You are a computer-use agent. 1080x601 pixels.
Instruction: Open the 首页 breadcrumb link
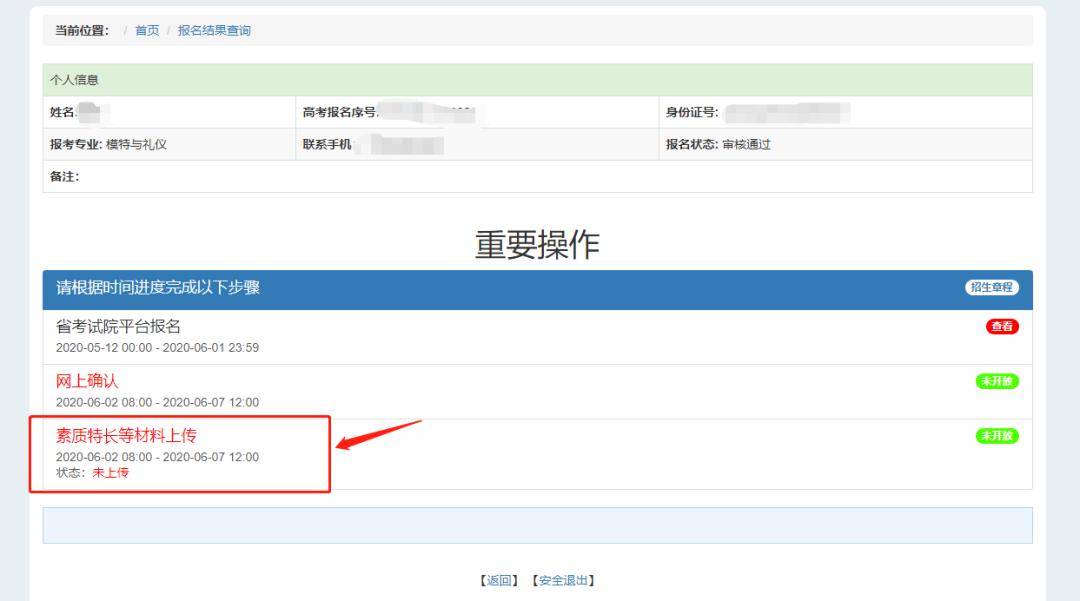147,30
